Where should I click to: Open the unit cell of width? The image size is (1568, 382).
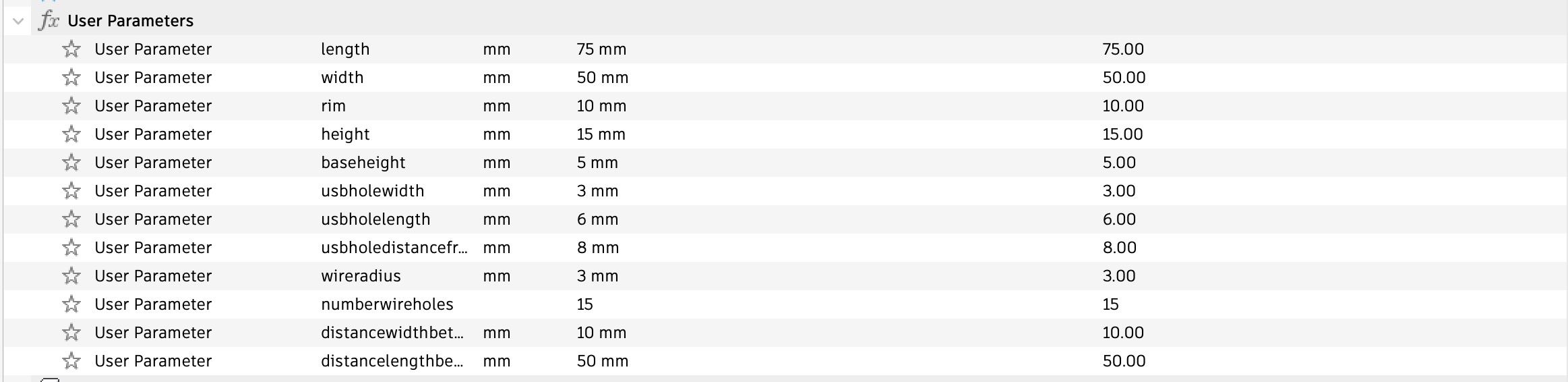(x=496, y=78)
